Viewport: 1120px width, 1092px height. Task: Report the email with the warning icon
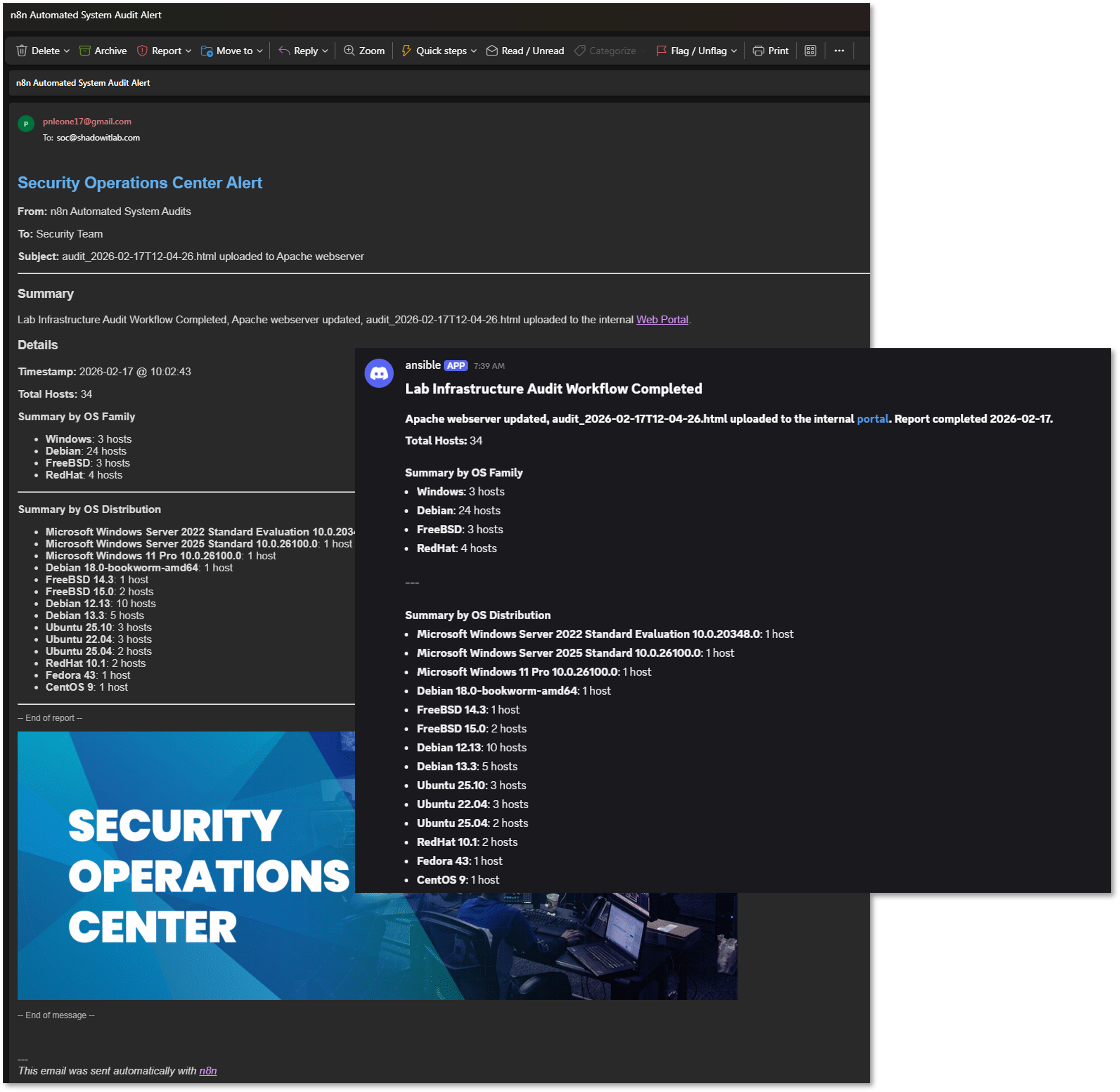142,50
